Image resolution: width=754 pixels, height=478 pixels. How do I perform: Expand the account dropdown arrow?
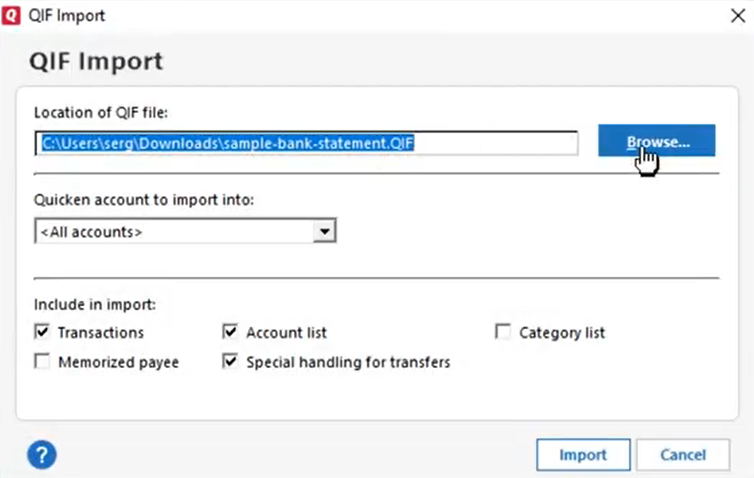pyautogui.click(x=325, y=231)
